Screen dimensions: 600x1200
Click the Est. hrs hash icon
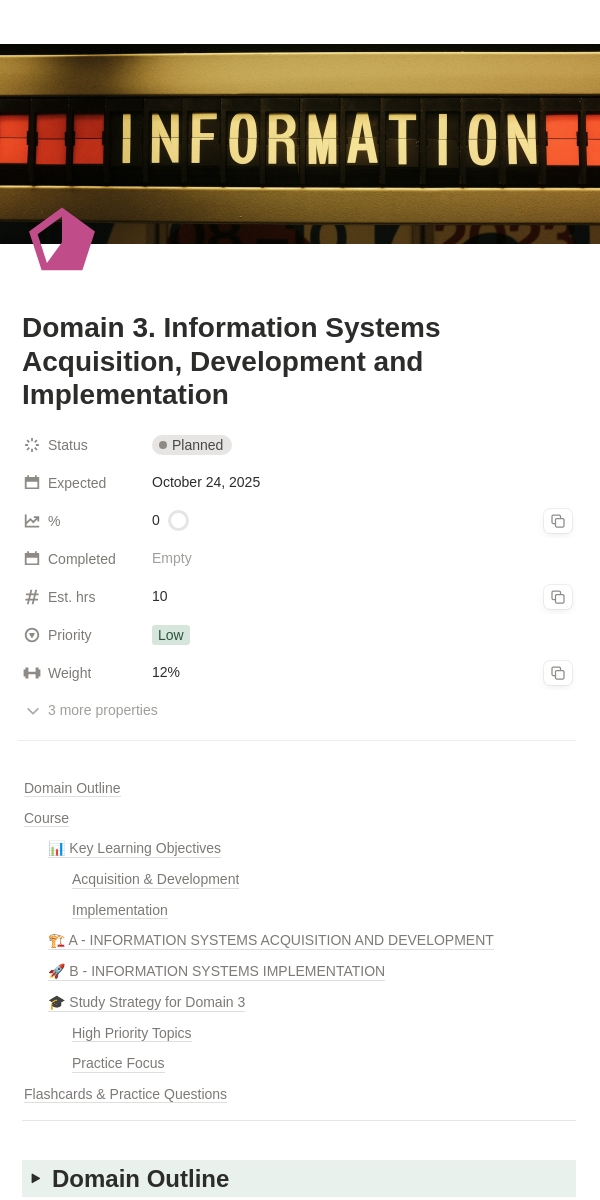click(x=32, y=597)
